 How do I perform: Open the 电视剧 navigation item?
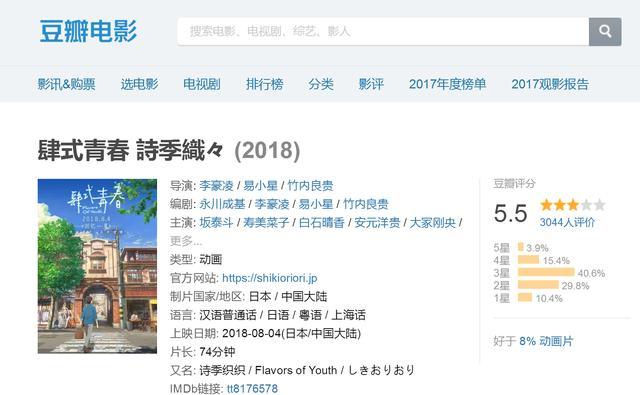(x=202, y=84)
